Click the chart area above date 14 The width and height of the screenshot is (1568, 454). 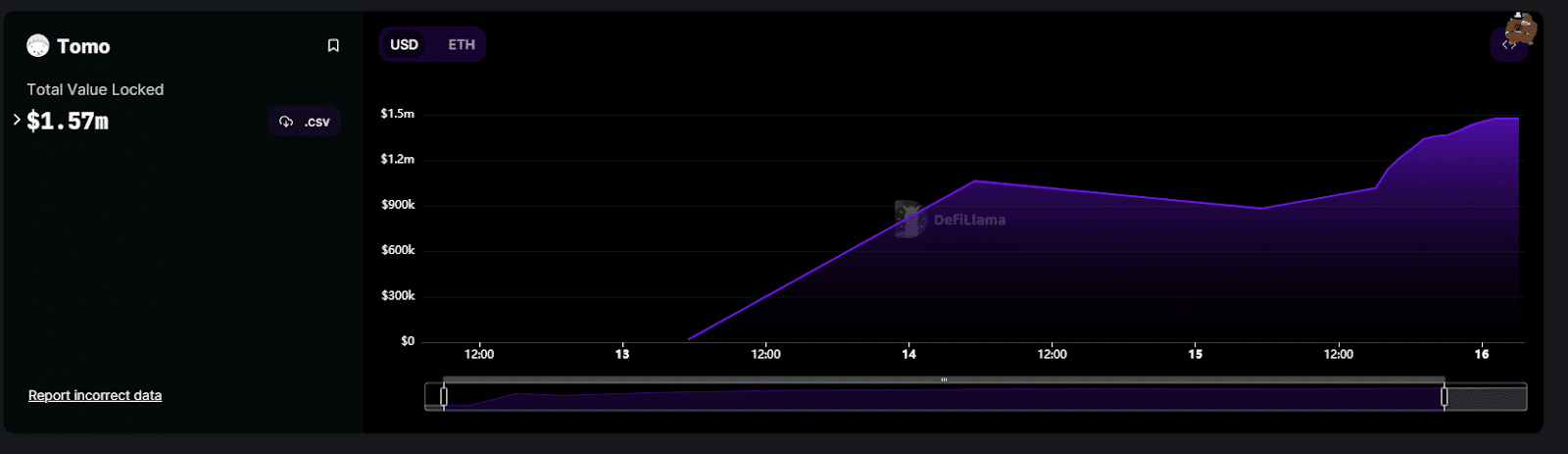click(909, 275)
